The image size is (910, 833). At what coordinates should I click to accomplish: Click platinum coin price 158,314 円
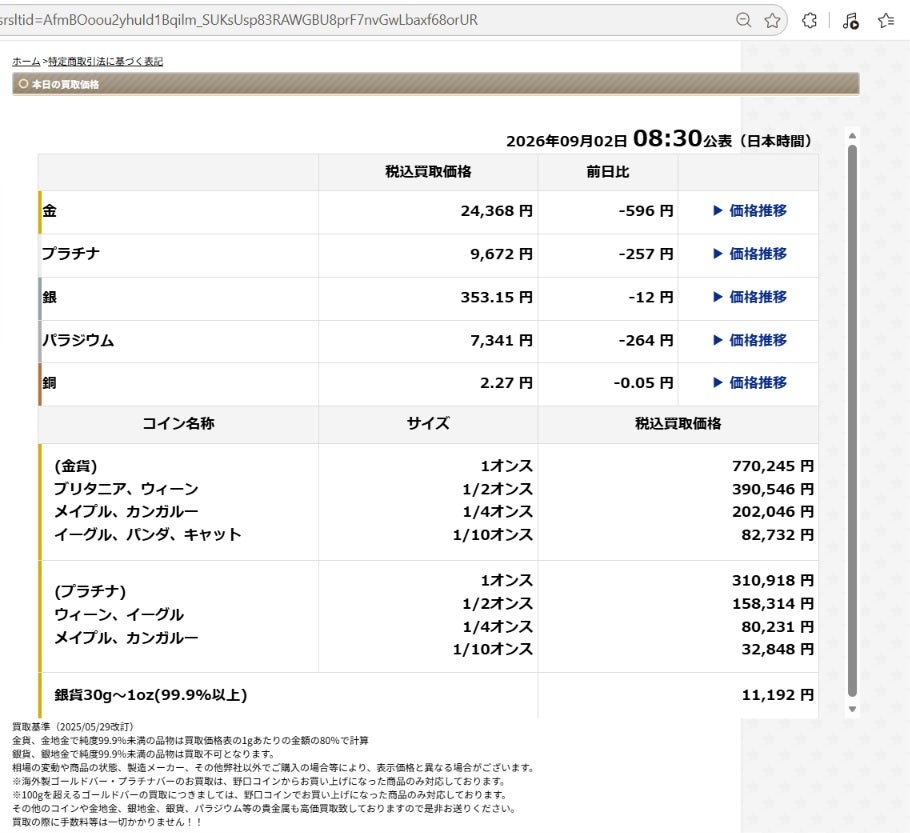coord(772,604)
